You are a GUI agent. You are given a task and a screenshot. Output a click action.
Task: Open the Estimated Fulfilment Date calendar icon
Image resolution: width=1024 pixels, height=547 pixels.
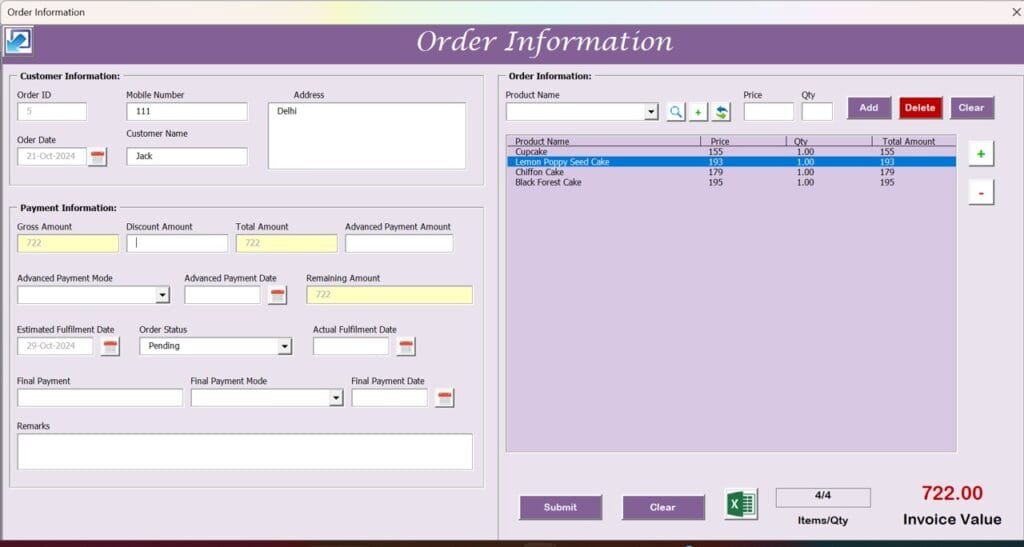110,346
